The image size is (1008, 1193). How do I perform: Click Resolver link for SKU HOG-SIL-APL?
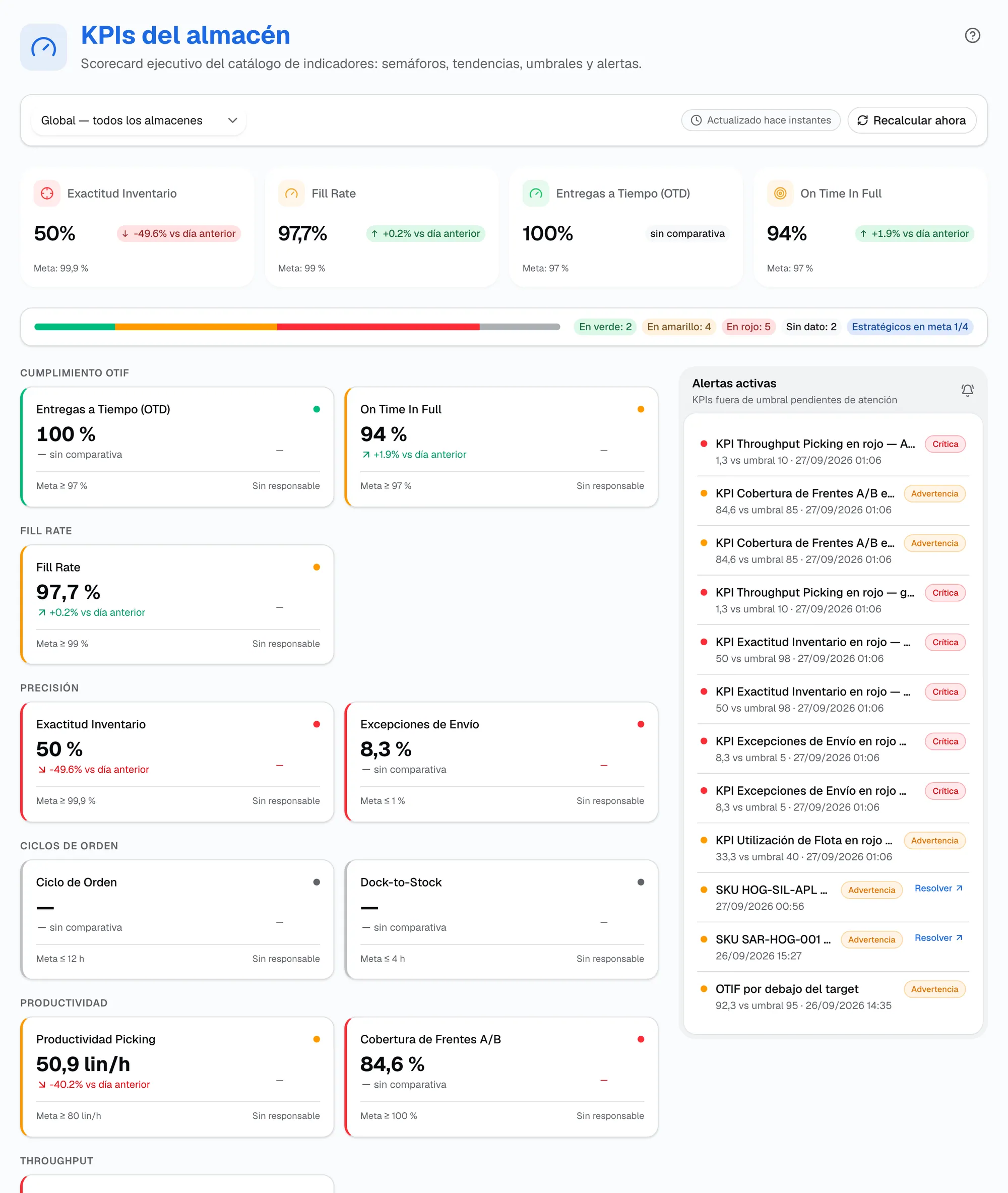click(938, 889)
